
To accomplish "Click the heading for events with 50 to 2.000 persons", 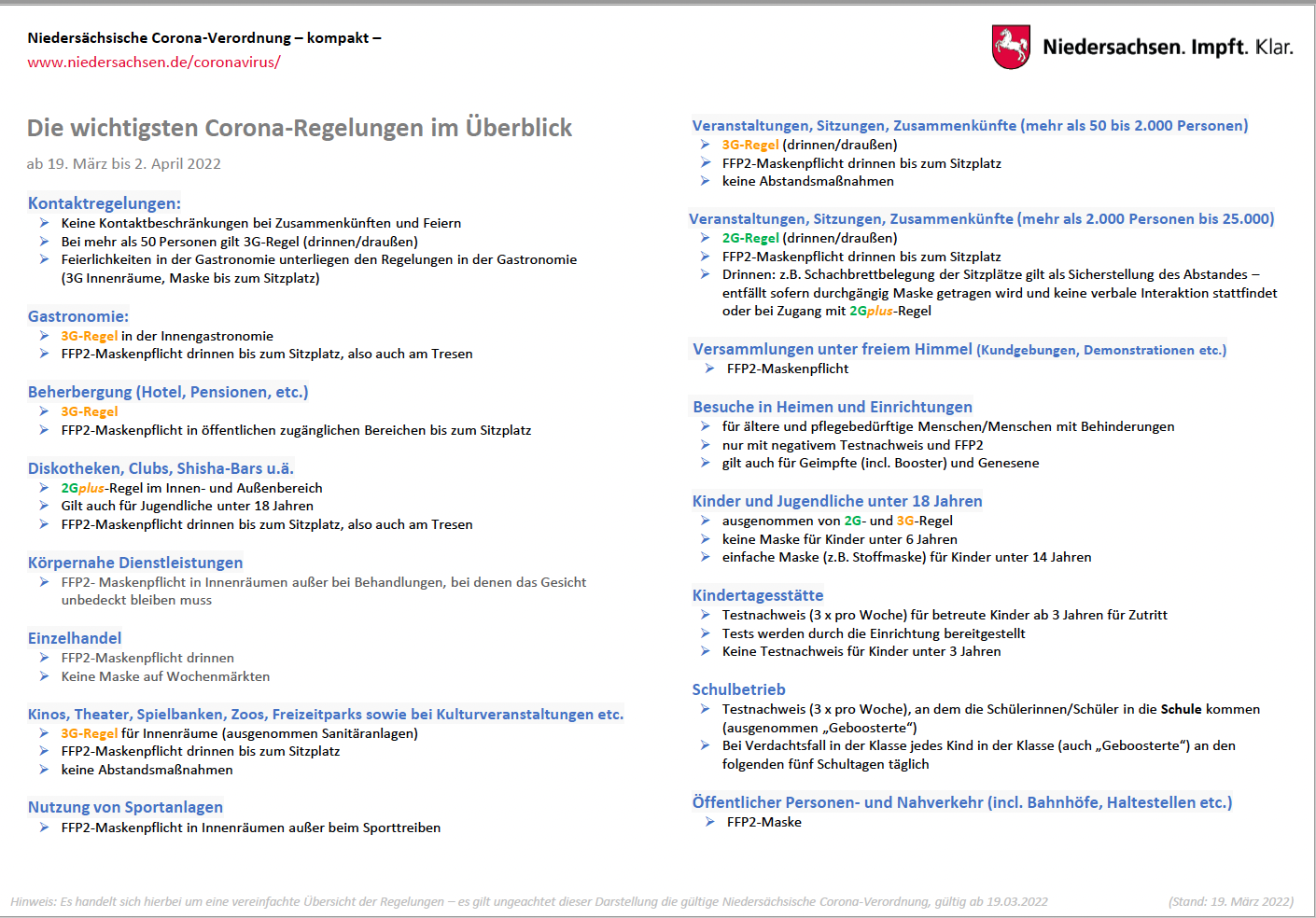I will click(970, 126).
